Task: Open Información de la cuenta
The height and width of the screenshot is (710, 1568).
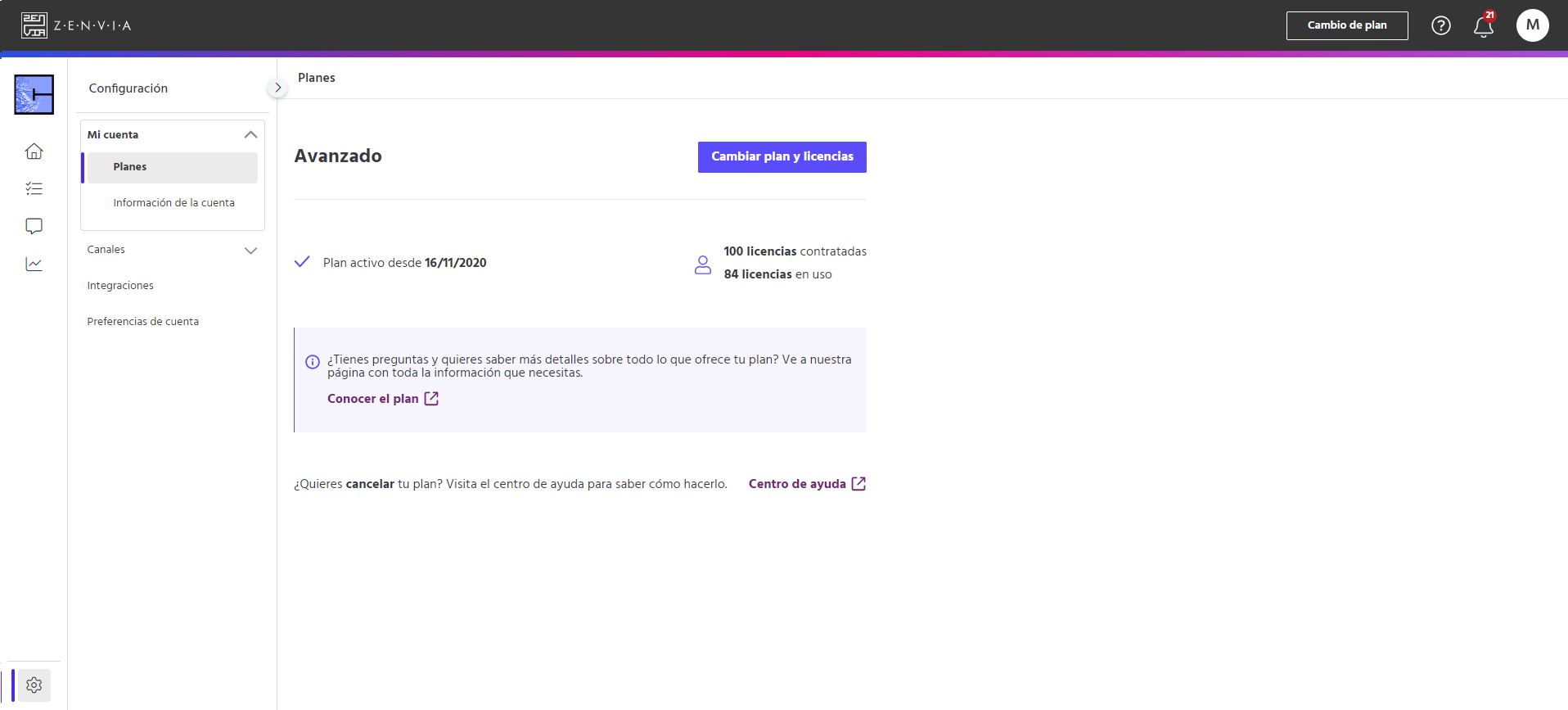Action: tap(173, 203)
